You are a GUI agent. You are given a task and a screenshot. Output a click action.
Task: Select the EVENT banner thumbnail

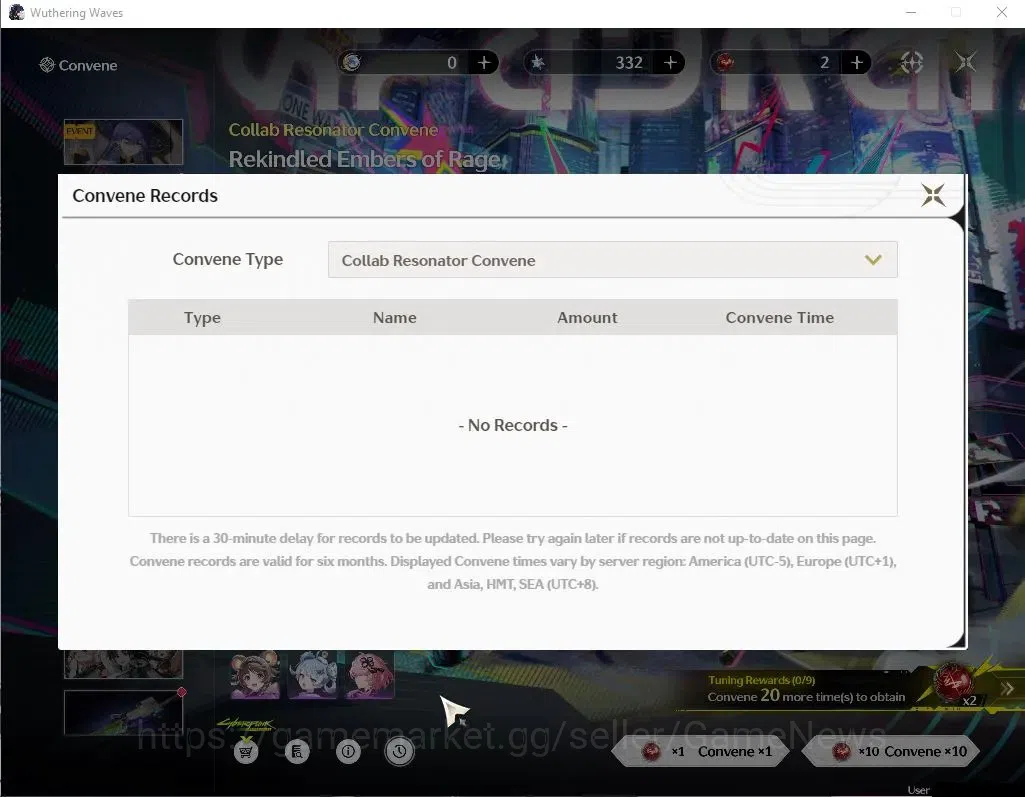point(124,142)
